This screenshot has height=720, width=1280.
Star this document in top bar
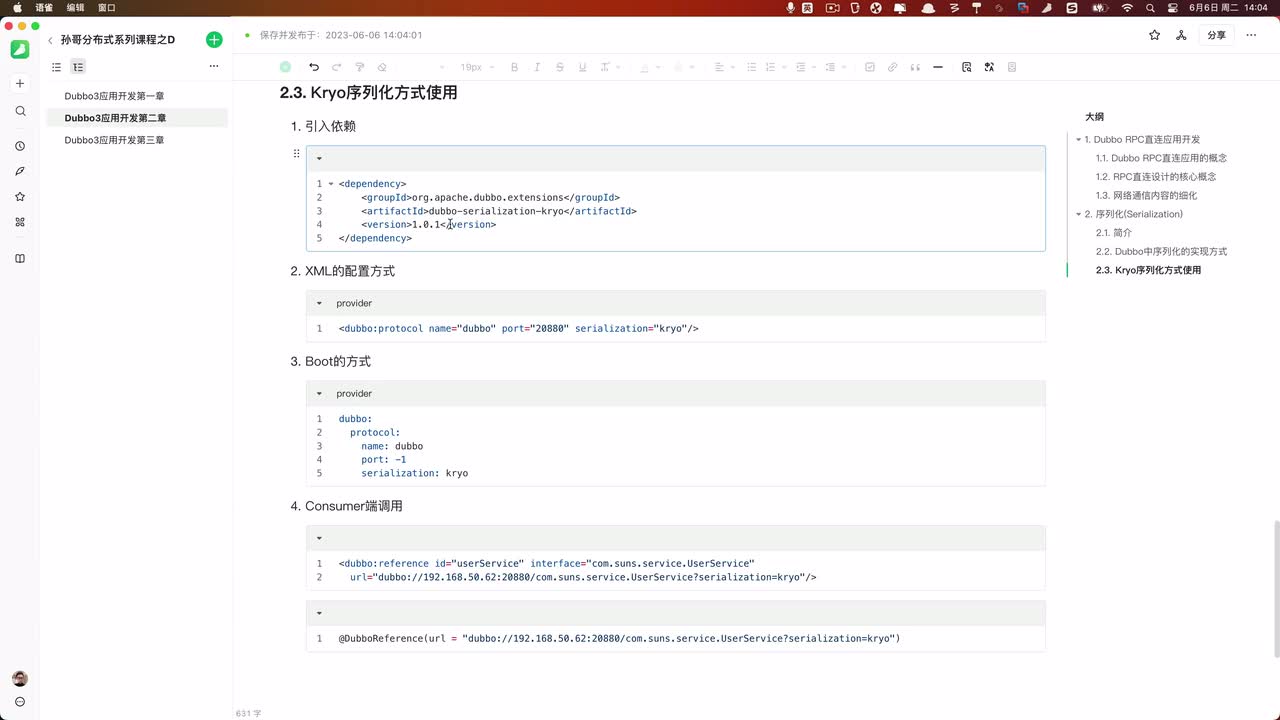coord(1155,35)
